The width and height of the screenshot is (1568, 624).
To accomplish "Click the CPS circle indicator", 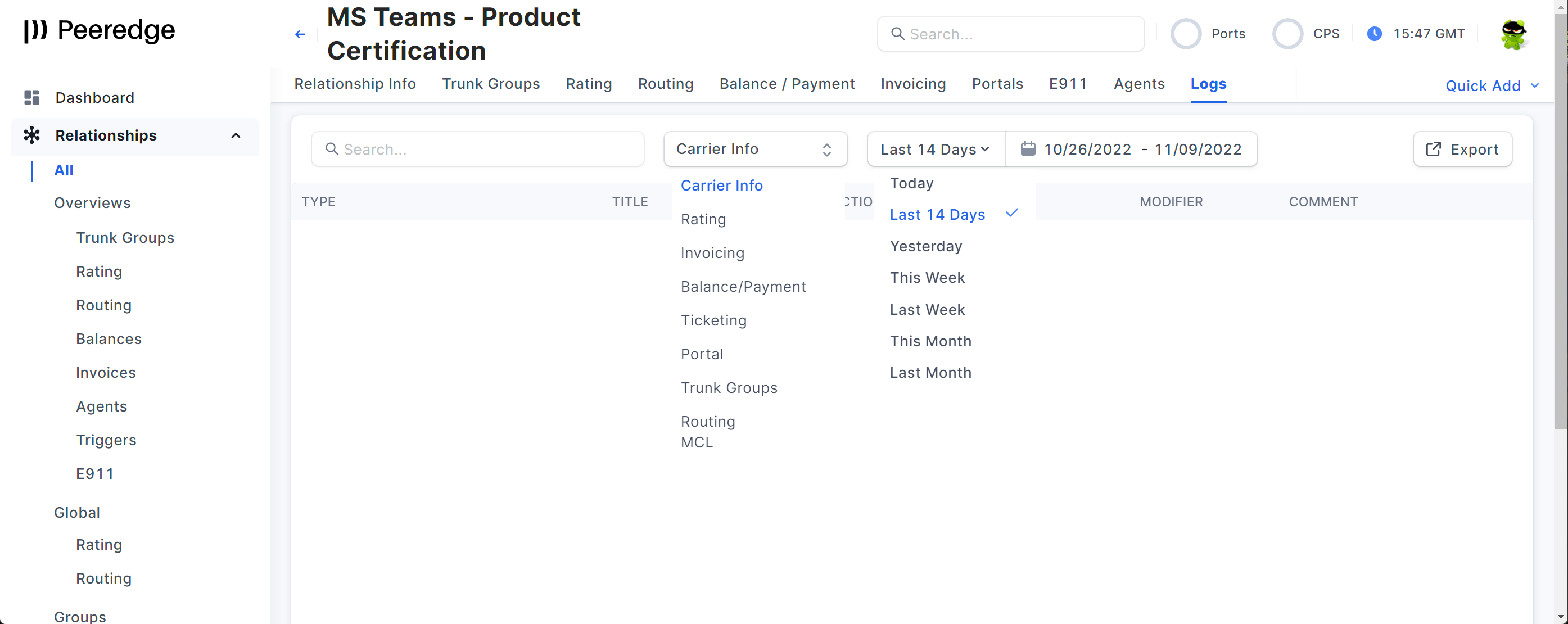I will tap(1287, 34).
